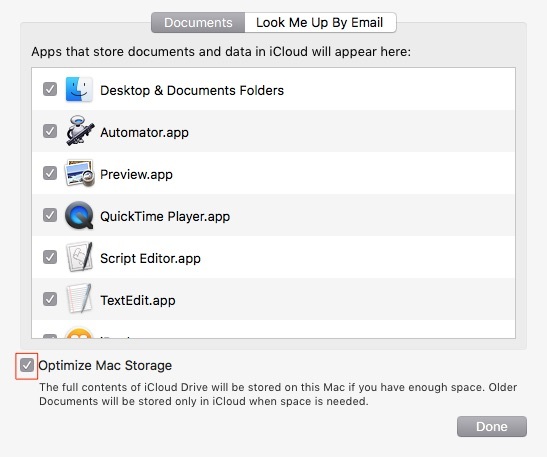
Task: Toggle the TextEdit.app checkbox
Action: (50, 299)
